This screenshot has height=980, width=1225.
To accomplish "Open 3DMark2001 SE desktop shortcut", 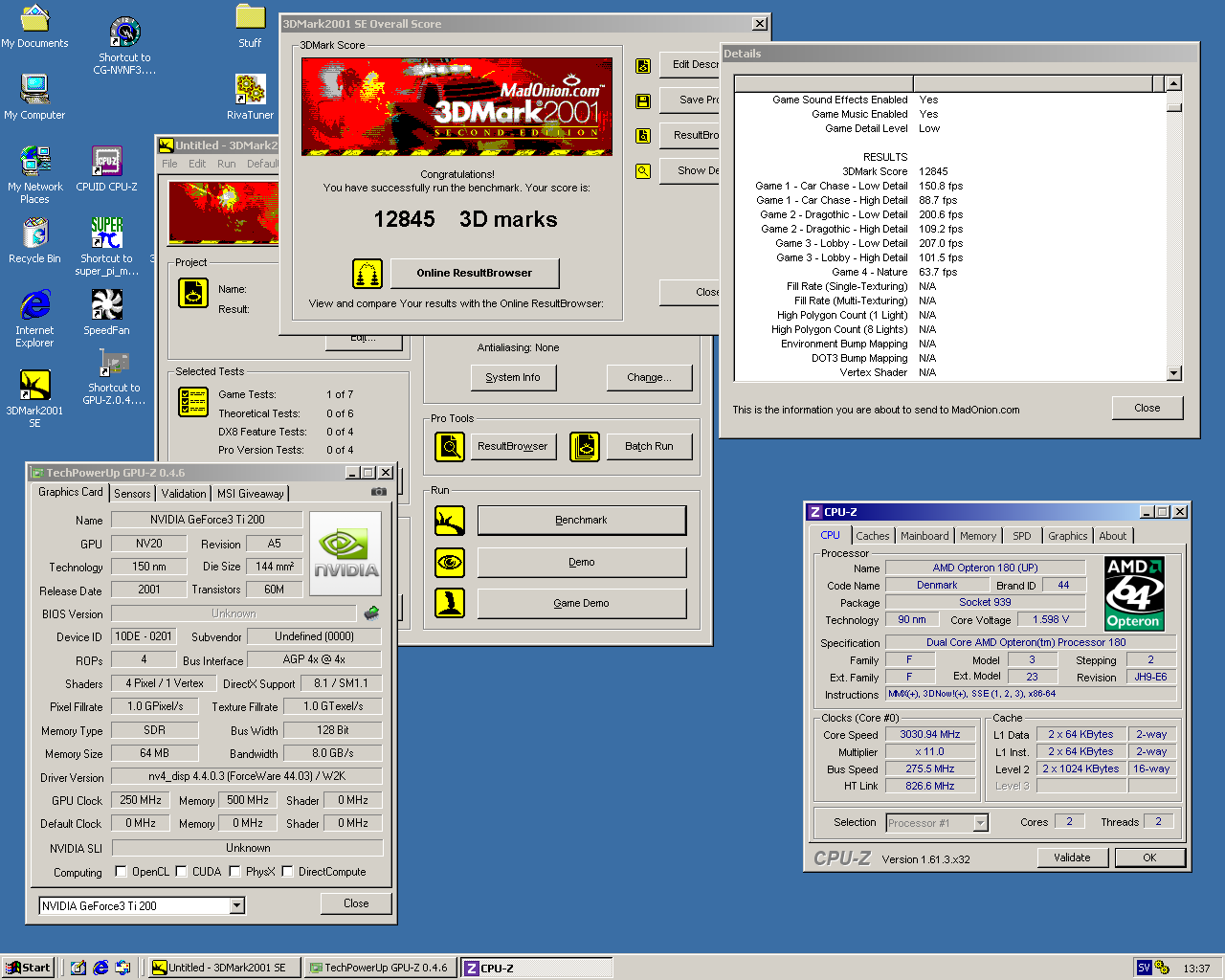I will (34, 399).
